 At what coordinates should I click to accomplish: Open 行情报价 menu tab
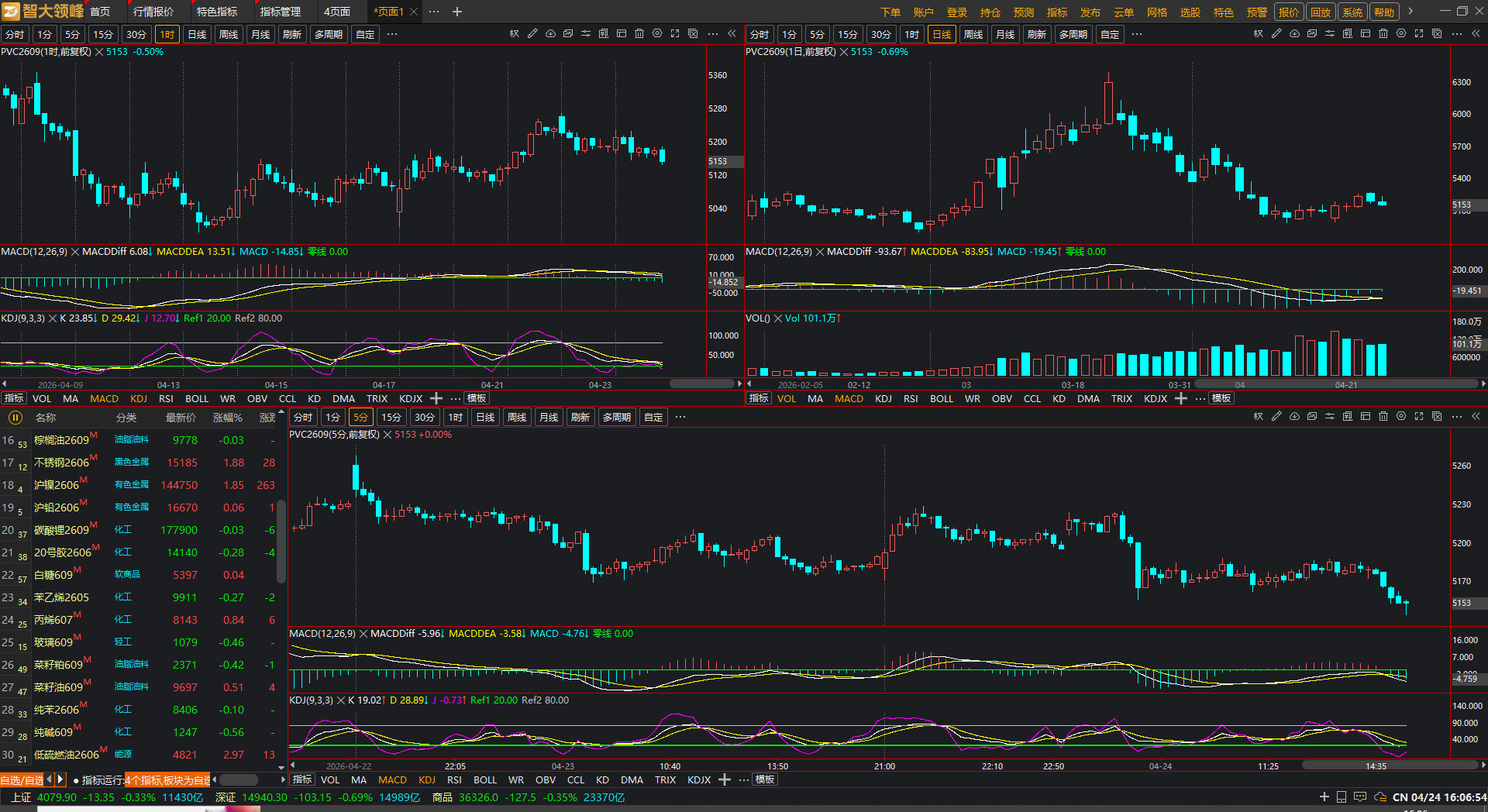click(153, 12)
